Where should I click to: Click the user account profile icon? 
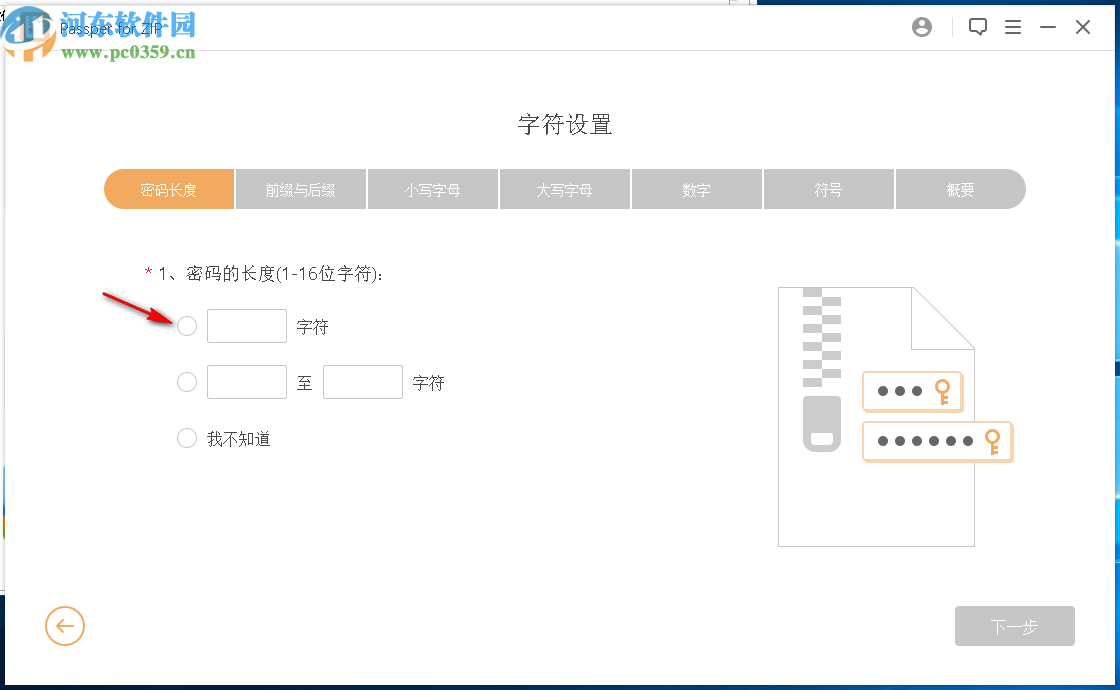tap(921, 27)
